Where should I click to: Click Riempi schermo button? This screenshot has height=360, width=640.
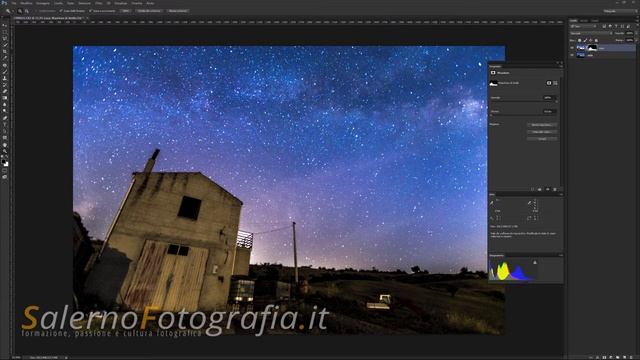(178, 11)
